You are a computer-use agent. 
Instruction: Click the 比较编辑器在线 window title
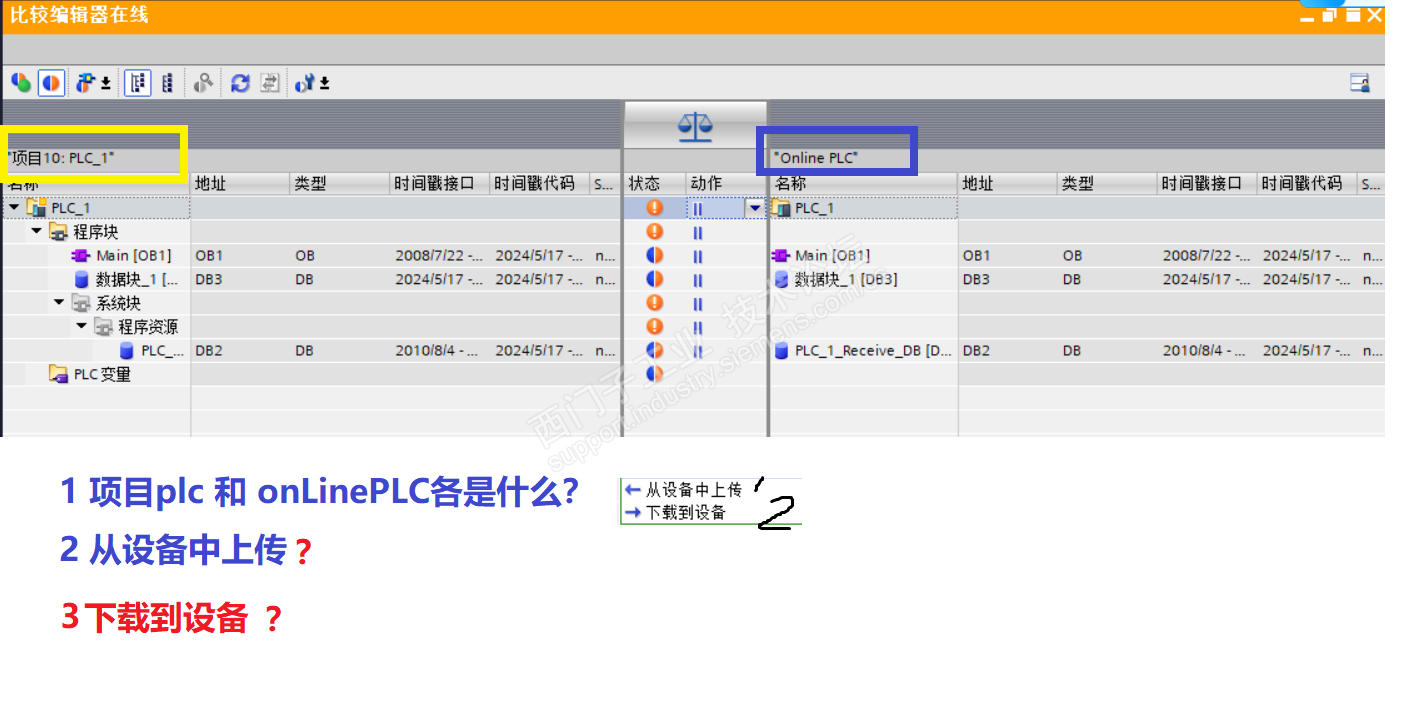tap(79, 15)
